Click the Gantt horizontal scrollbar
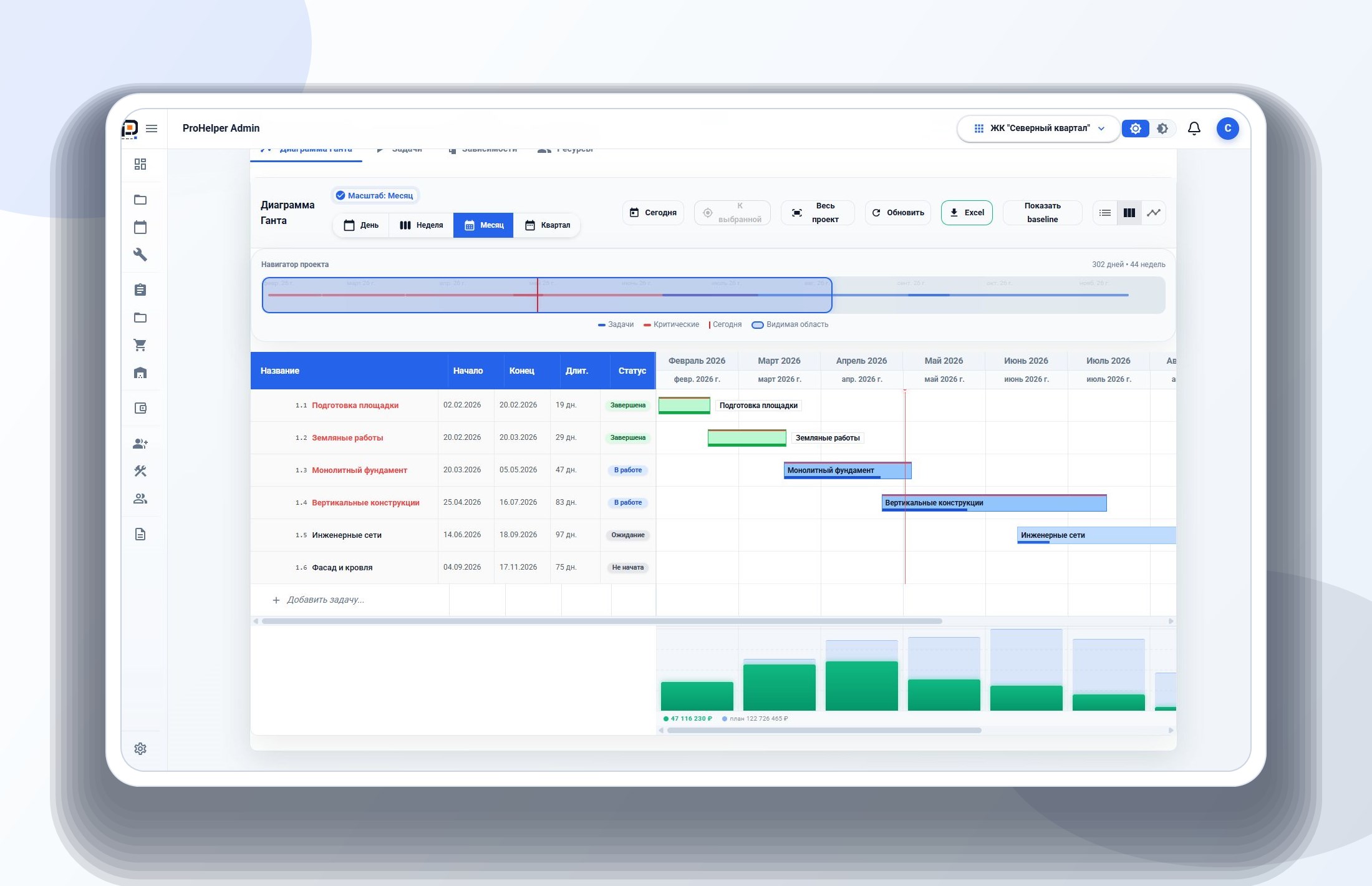 602,621
